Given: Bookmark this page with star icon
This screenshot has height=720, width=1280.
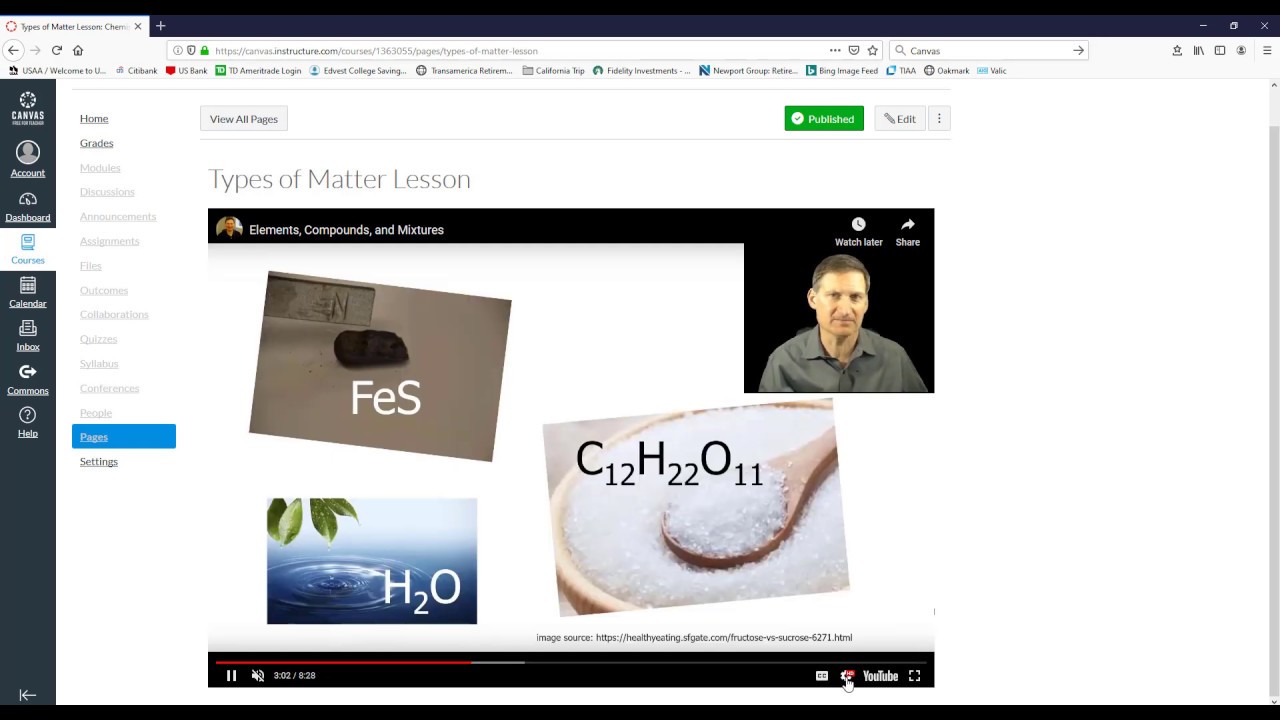Looking at the screenshot, I should click(873, 50).
